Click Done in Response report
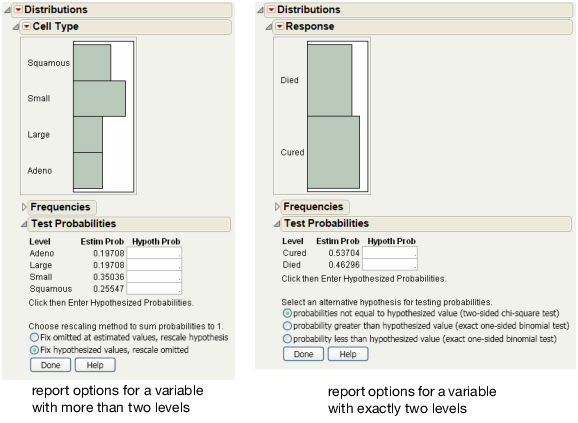578x423 pixels. tap(303, 354)
